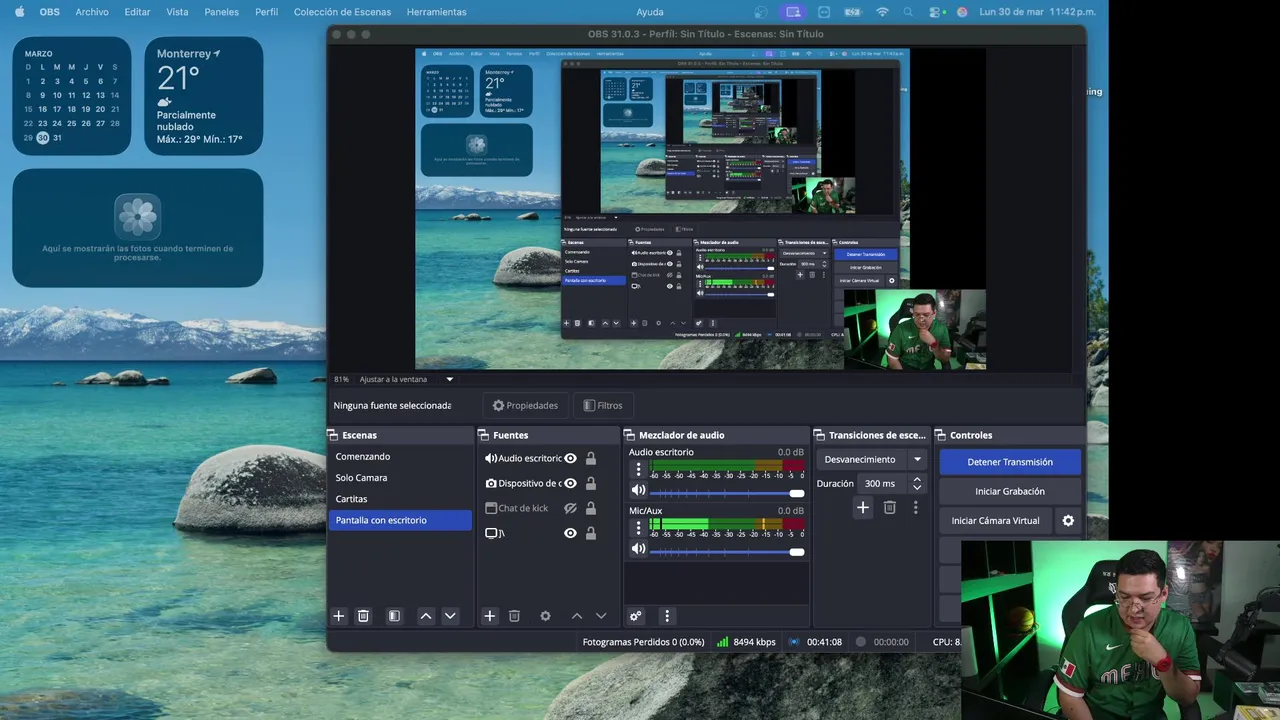The image size is (1280, 720).
Task: Click the Monterrey weather widget
Action: pos(204,96)
